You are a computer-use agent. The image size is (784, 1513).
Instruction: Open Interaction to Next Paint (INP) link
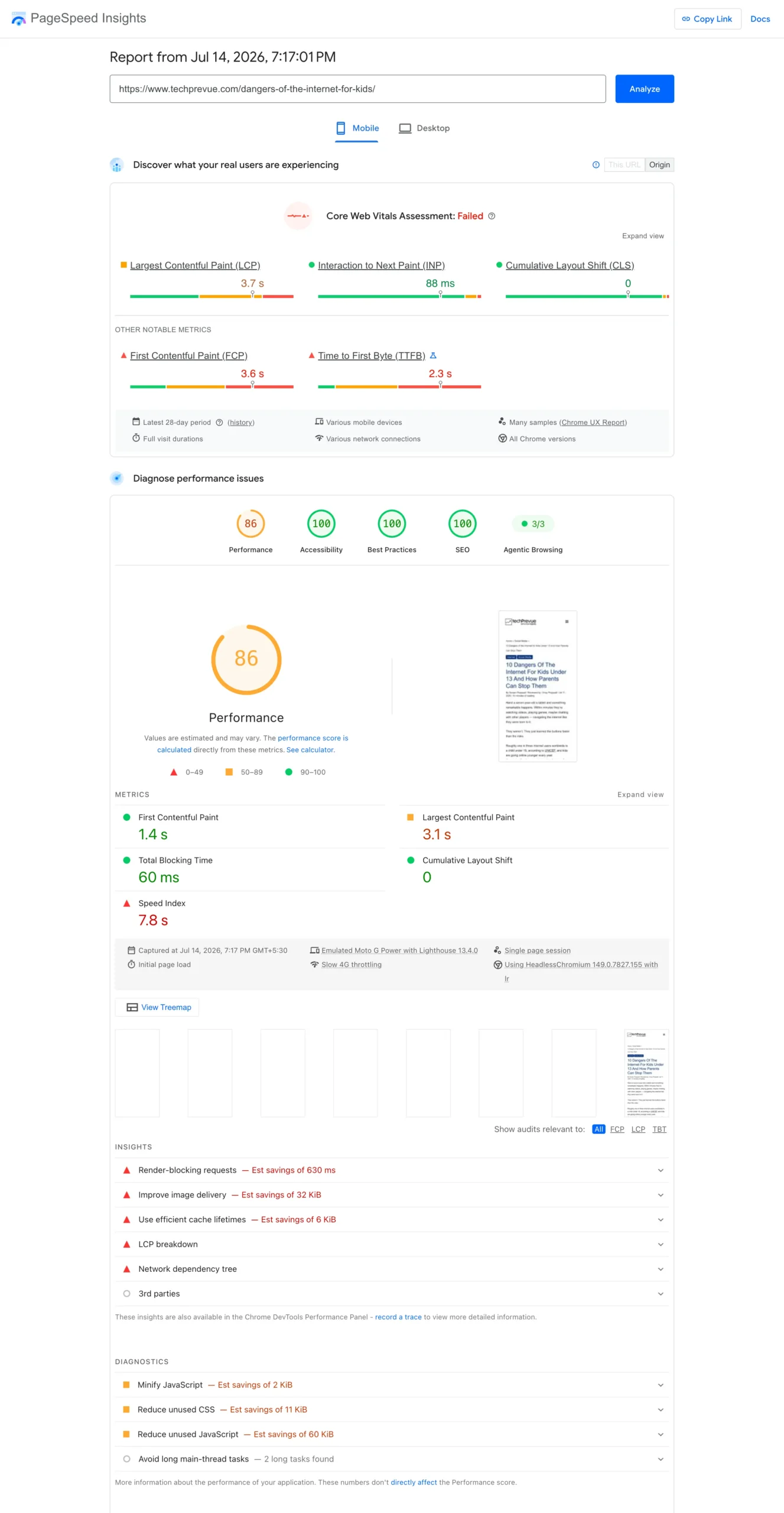(x=381, y=266)
